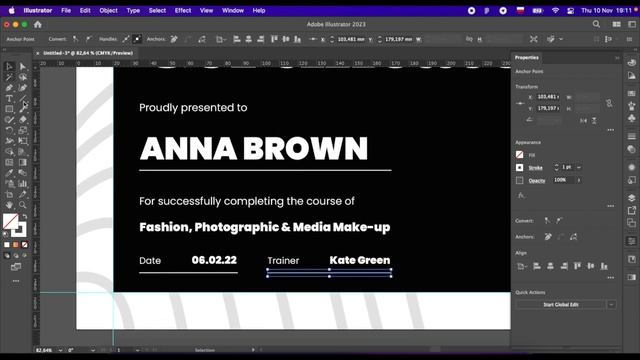
Task: Select the Eyedropper tool
Action: click(9, 173)
